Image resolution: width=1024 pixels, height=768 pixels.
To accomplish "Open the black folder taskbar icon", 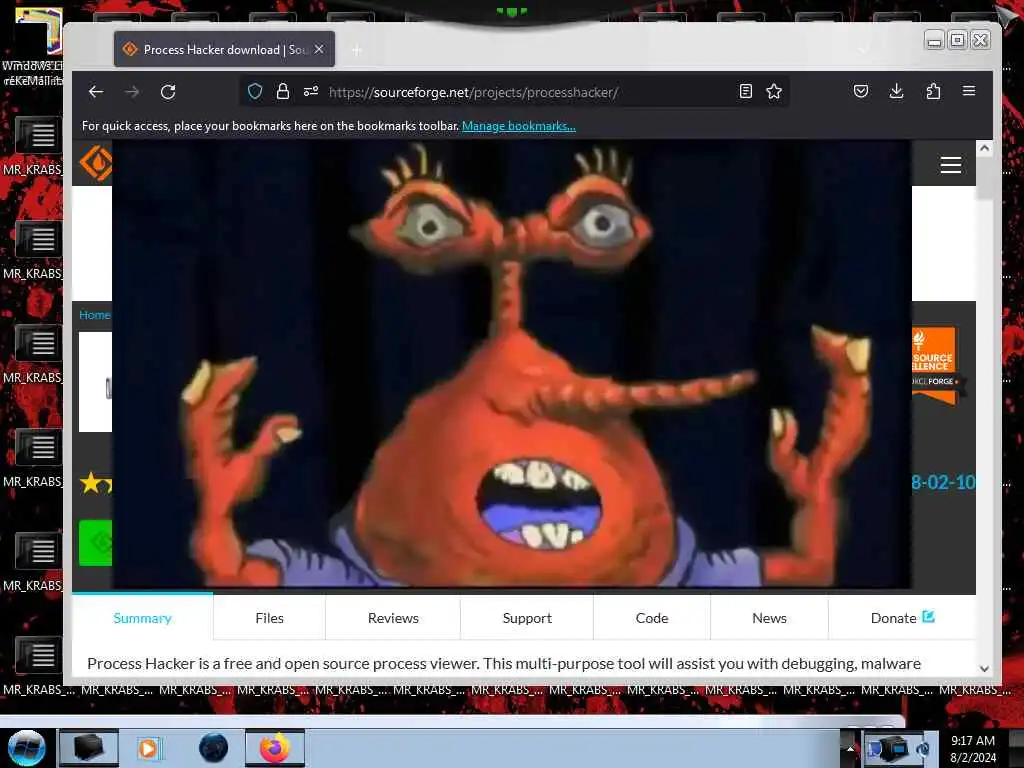I will pyautogui.click(x=89, y=748).
